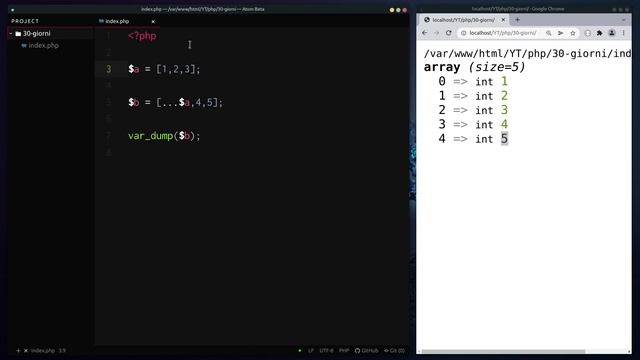Click 'array (size=5)' output text
Image resolution: width=640 pixels, height=360 pixels.
[x=474, y=67]
